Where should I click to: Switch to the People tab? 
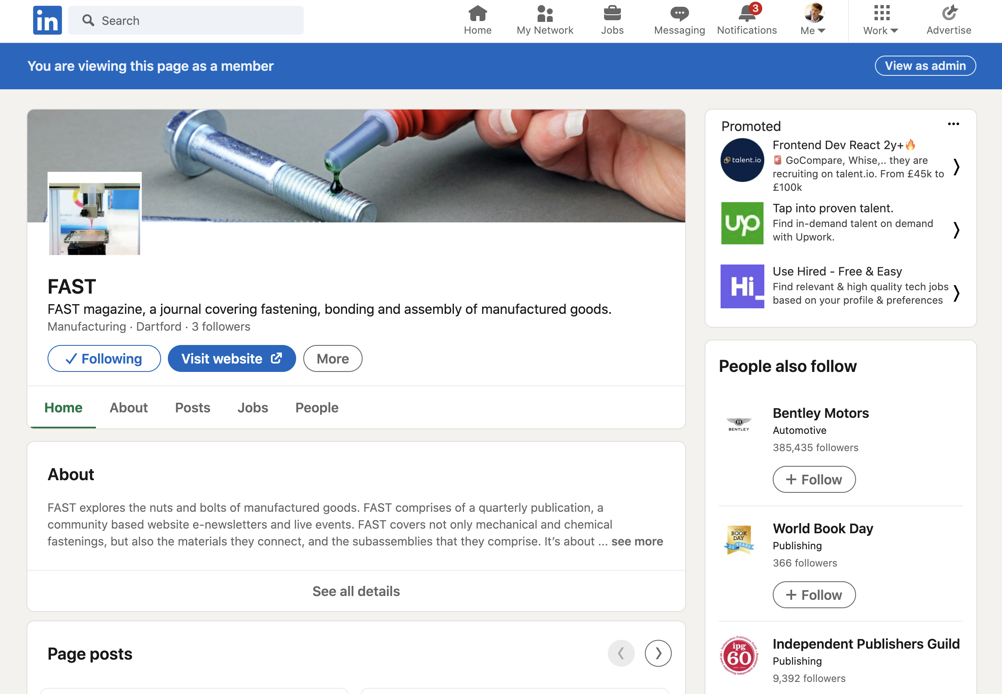pos(317,408)
